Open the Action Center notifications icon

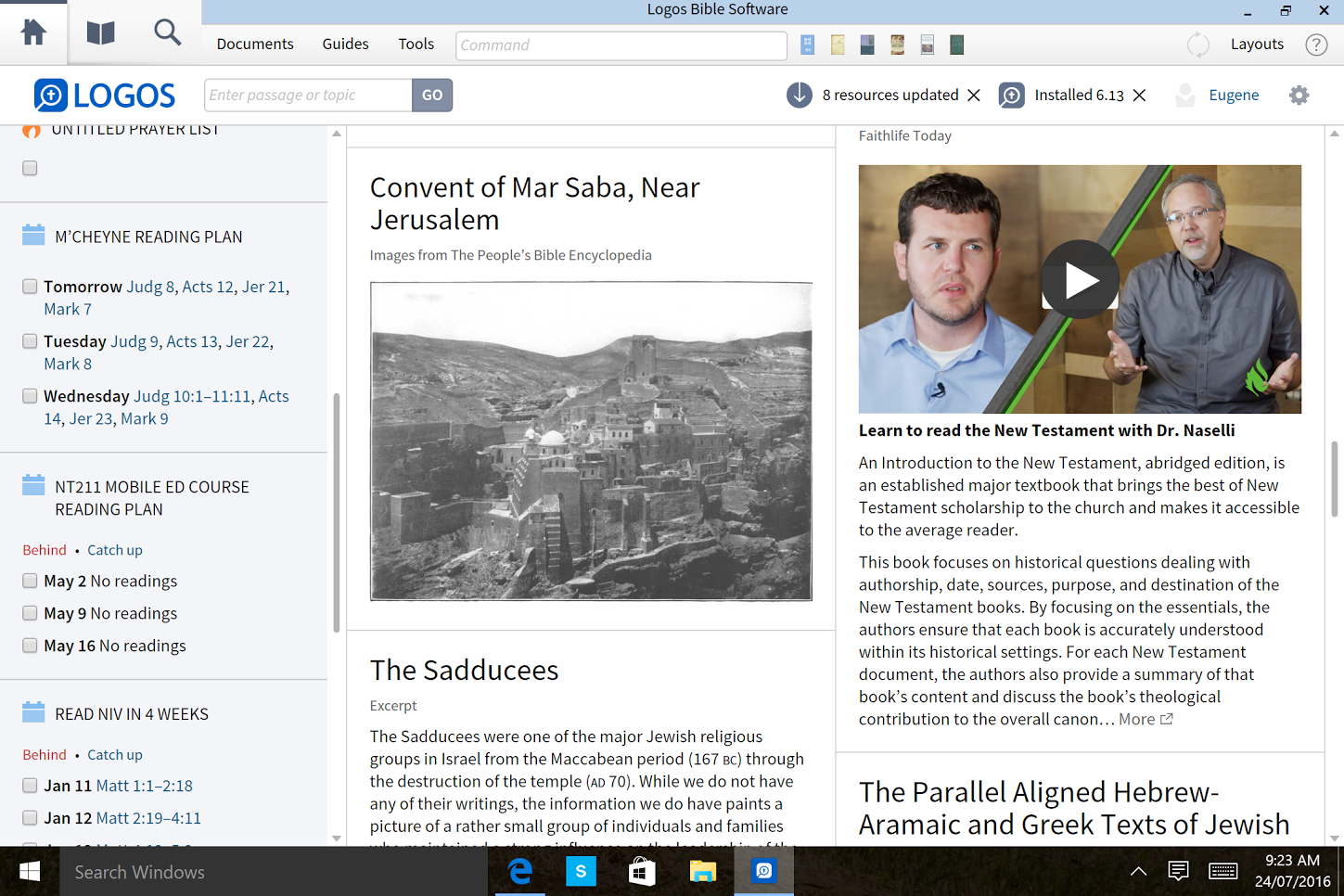point(1178,871)
